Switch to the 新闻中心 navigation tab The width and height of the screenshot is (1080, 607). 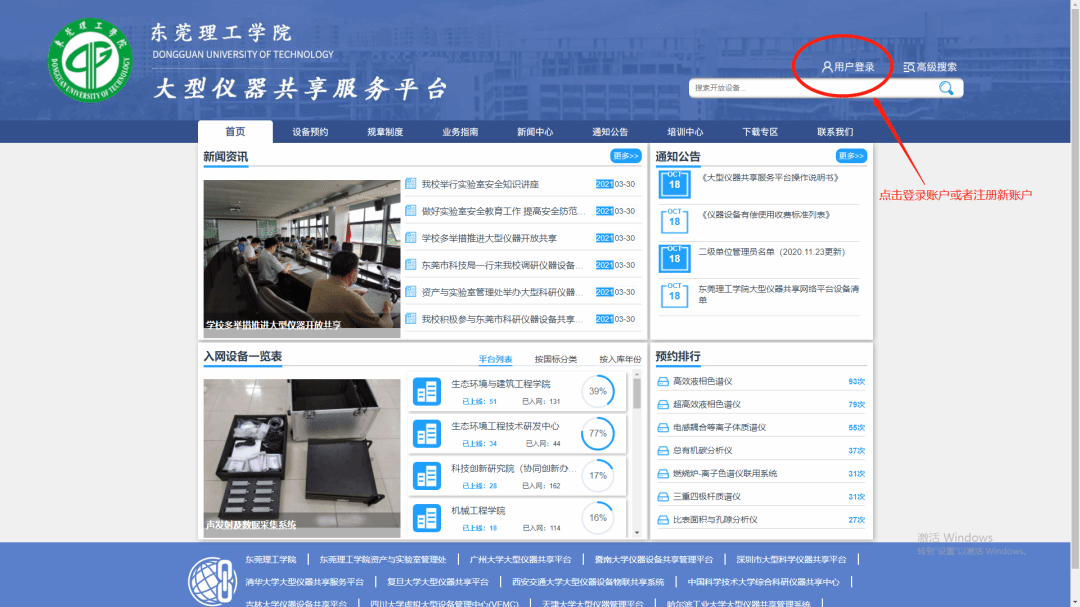(535, 132)
